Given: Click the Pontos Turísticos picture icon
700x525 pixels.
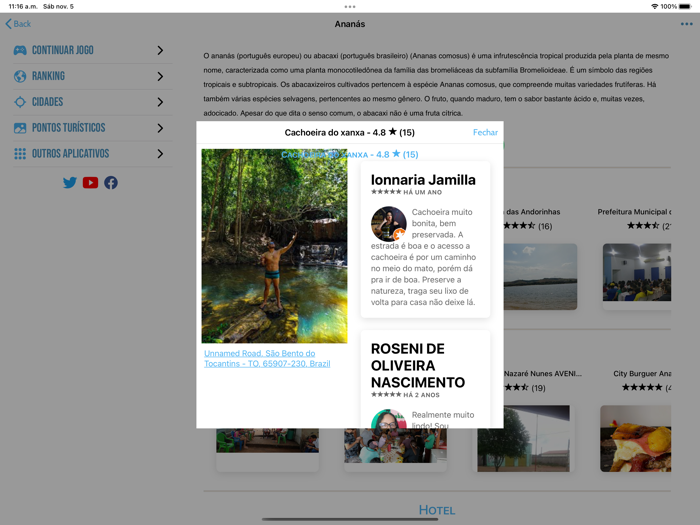Looking at the screenshot, I should tap(20, 128).
